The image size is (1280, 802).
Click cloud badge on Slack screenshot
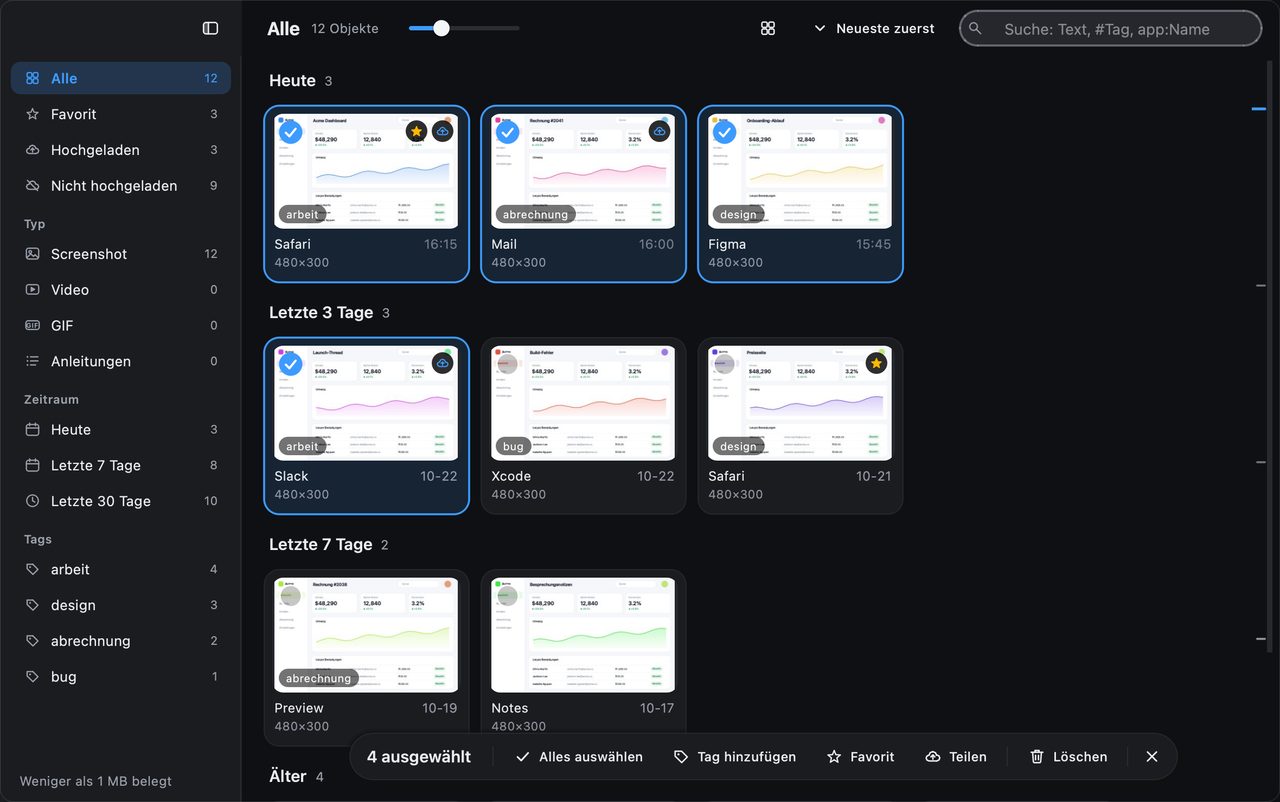[x=442, y=363]
